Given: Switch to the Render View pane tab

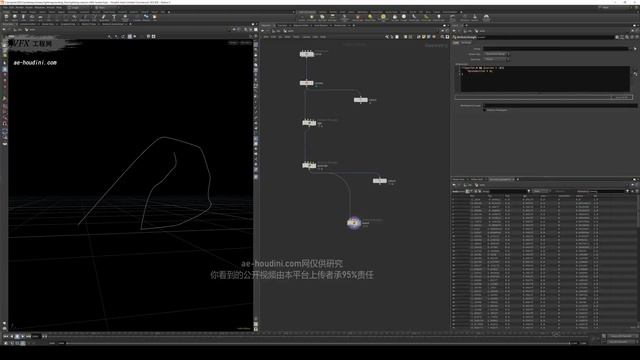Looking at the screenshot, I should [x=47, y=24].
